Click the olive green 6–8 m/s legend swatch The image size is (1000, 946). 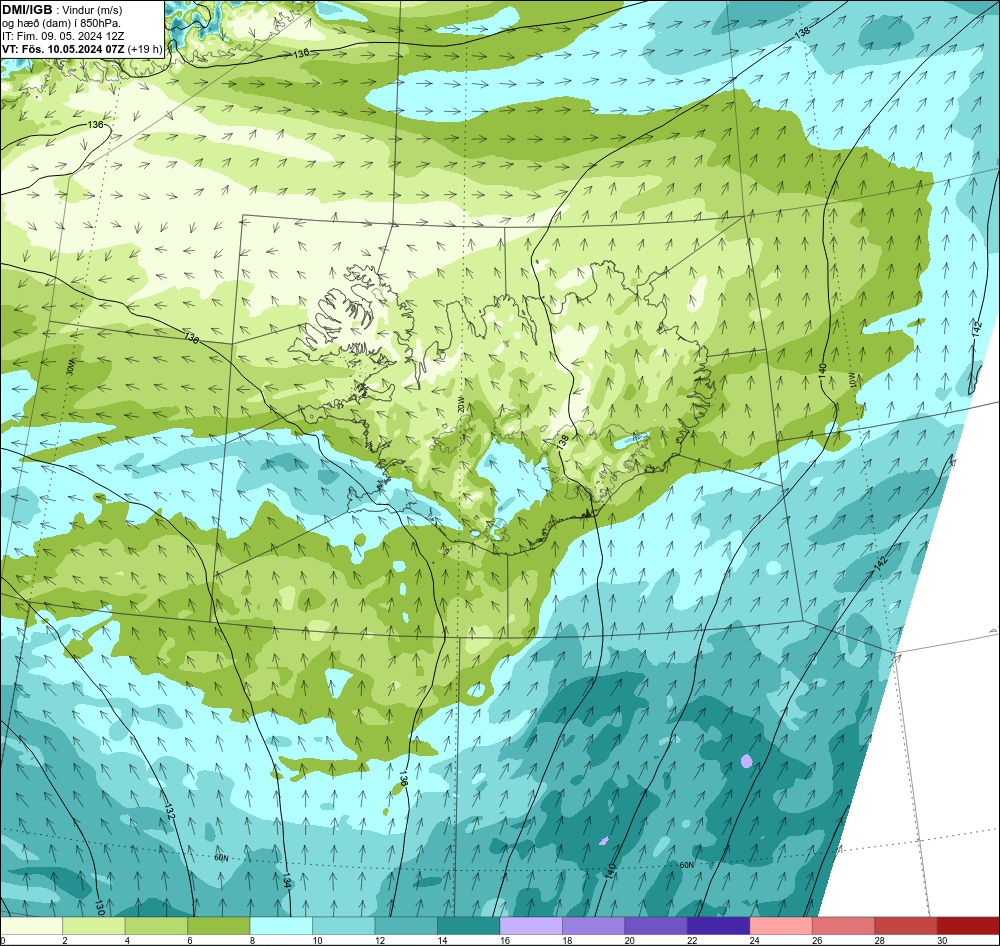(219, 926)
